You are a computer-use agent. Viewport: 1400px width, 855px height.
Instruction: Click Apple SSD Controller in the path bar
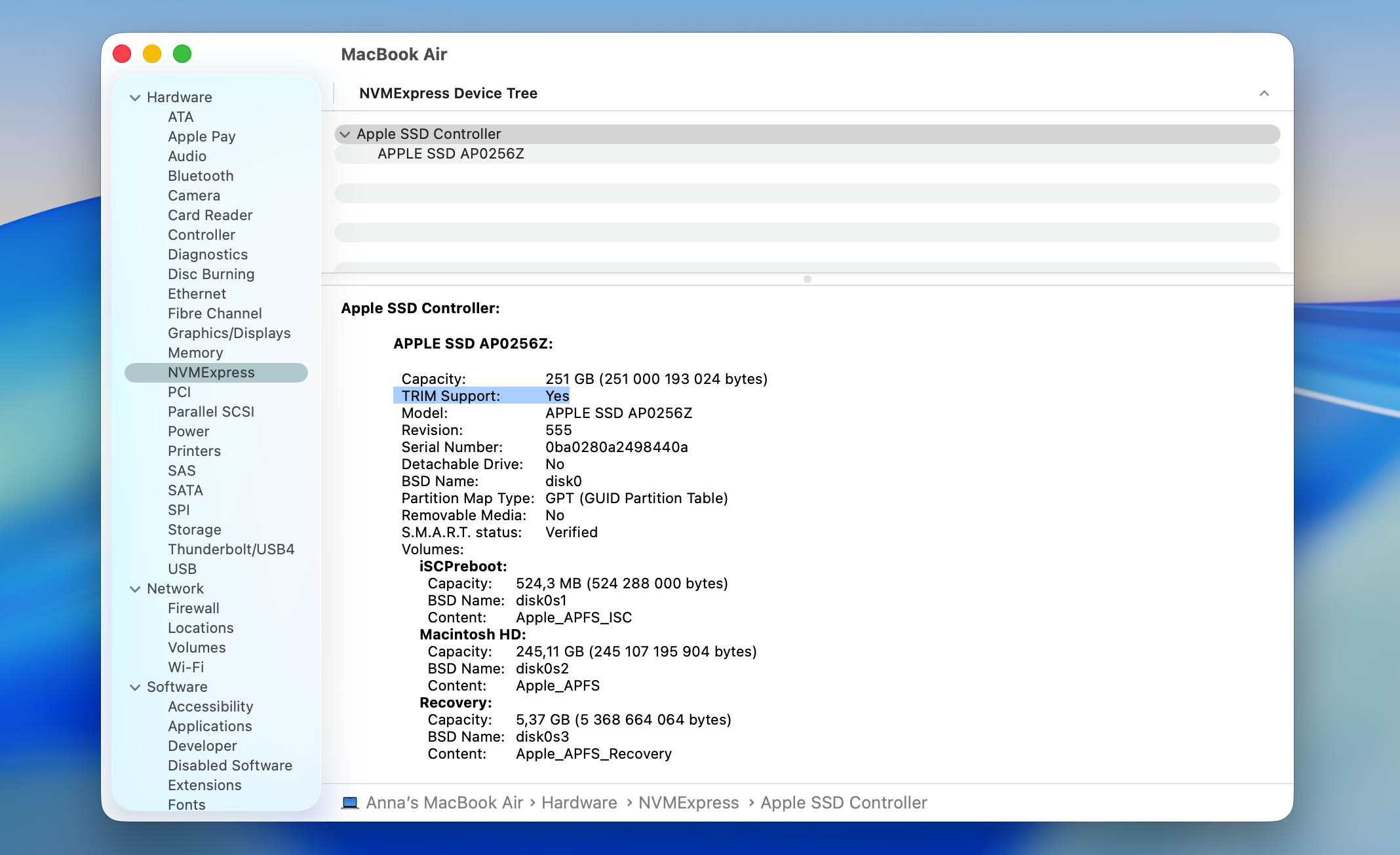click(844, 803)
